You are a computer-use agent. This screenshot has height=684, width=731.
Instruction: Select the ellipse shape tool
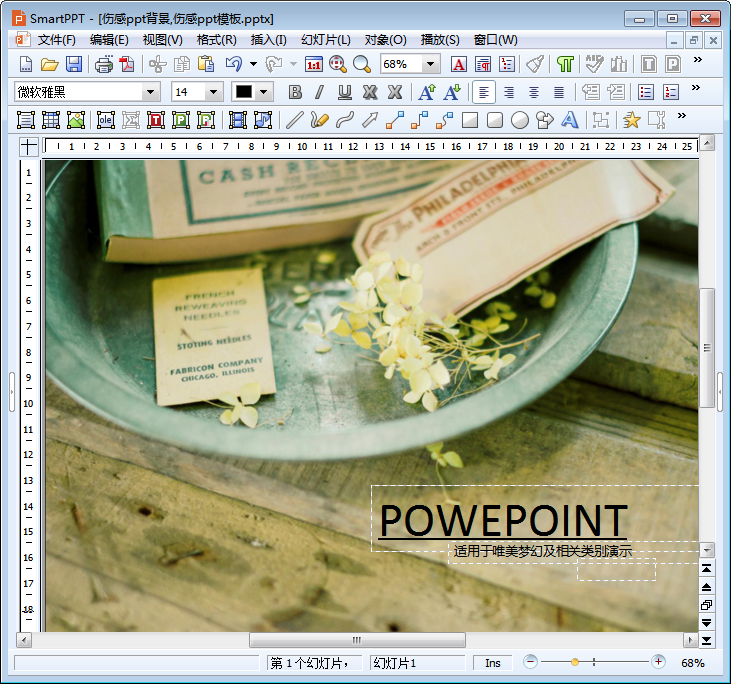tap(520, 120)
